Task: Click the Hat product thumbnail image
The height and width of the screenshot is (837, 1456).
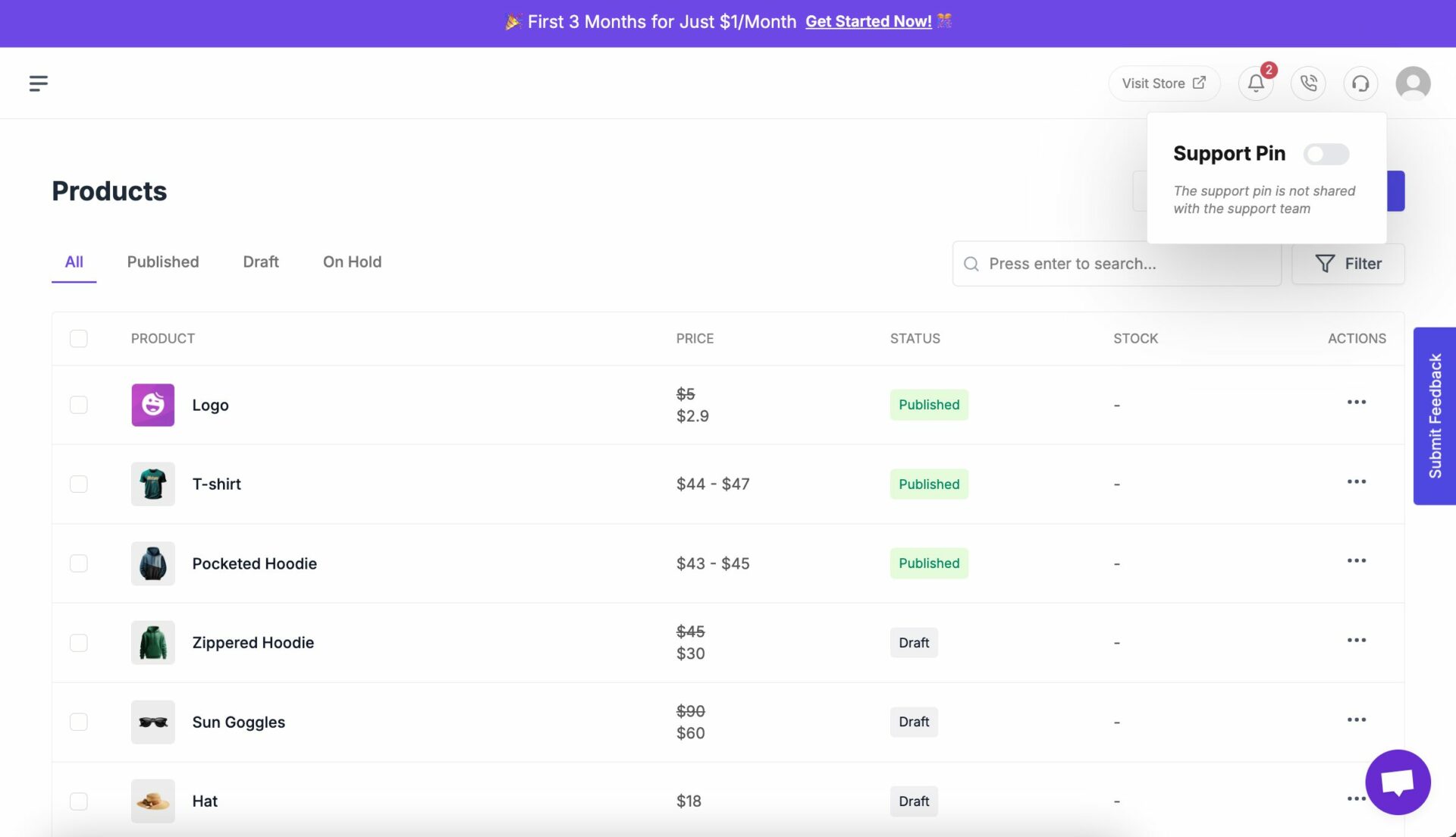Action: pyautogui.click(x=152, y=801)
